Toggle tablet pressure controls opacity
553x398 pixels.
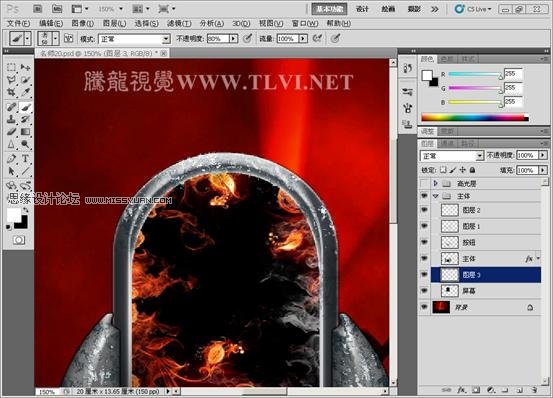[248, 38]
